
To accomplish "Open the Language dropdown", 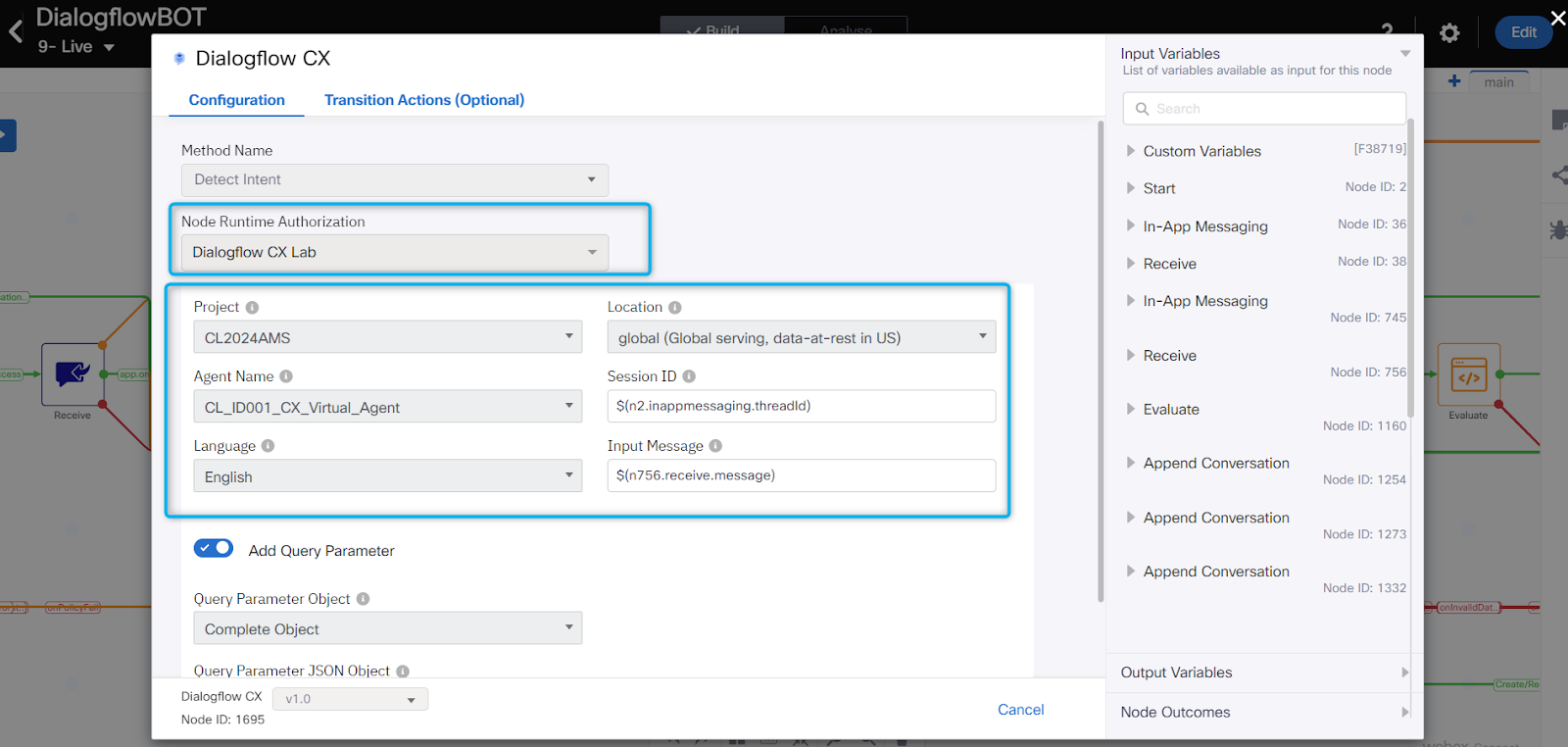I will click(x=388, y=476).
